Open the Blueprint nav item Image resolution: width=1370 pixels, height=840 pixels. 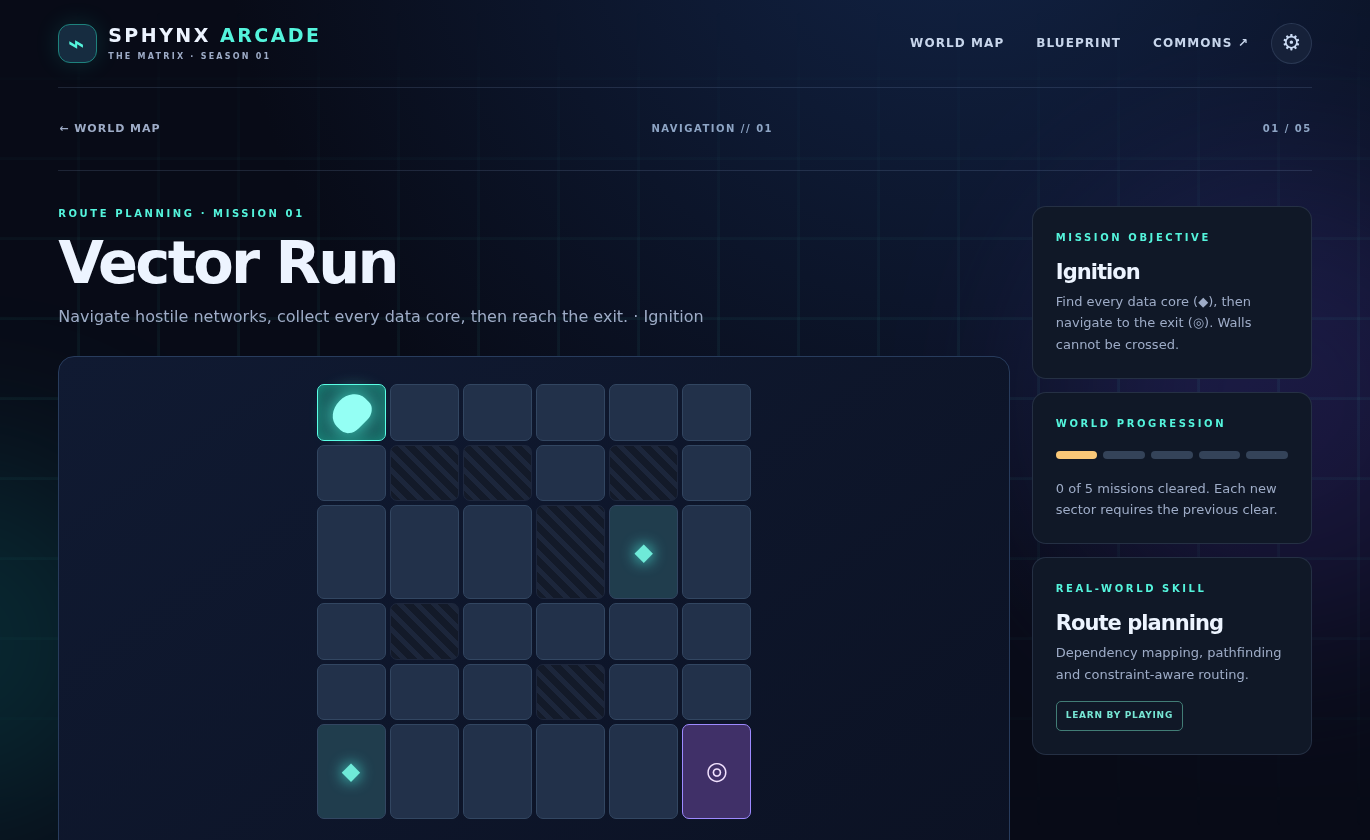click(1078, 43)
